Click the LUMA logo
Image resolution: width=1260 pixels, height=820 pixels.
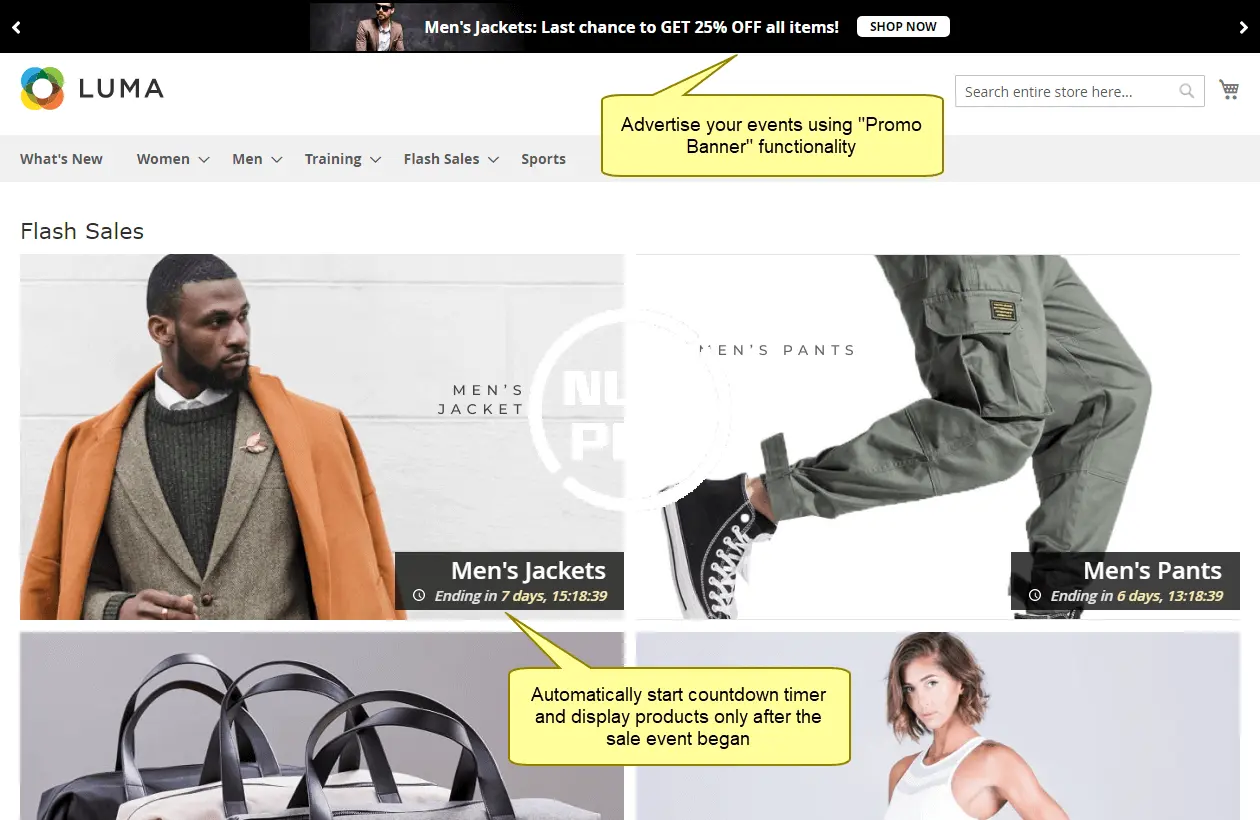pyautogui.click(x=92, y=89)
